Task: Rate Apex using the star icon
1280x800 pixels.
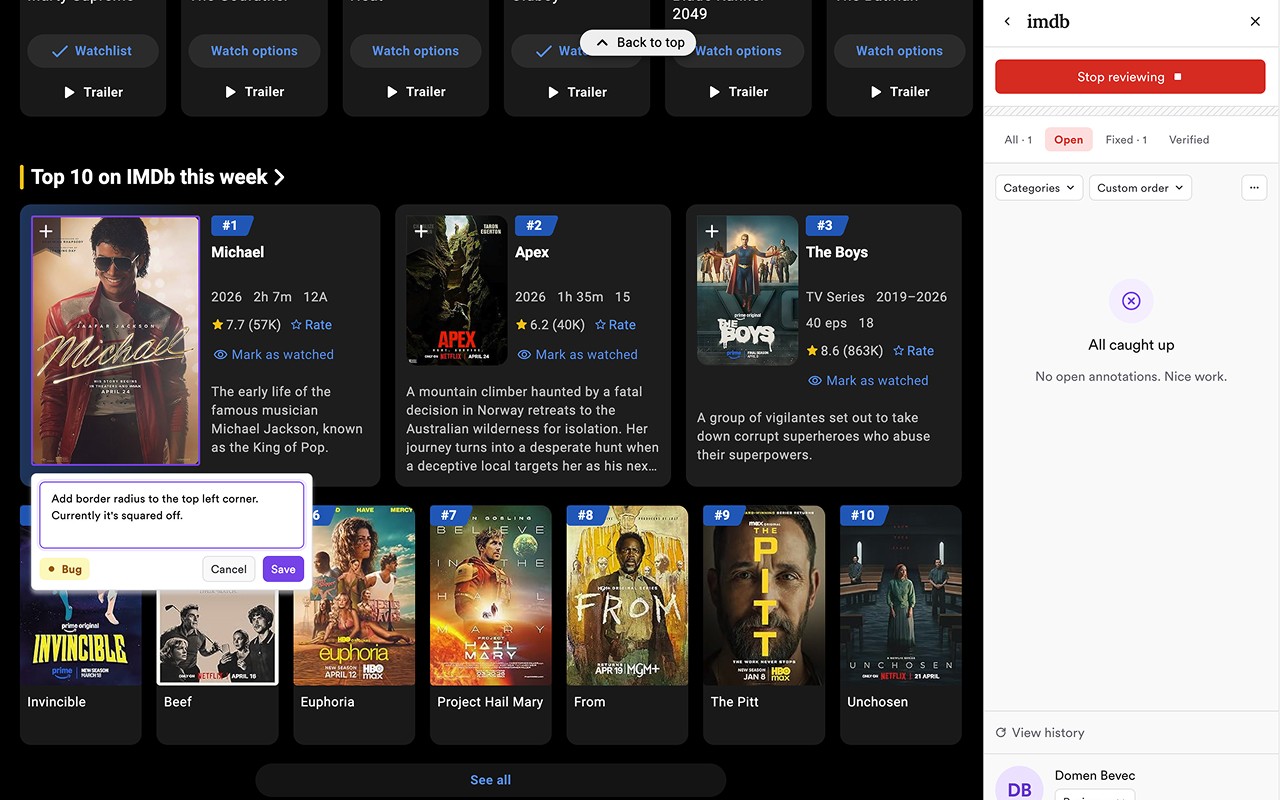Action: tap(615, 325)
